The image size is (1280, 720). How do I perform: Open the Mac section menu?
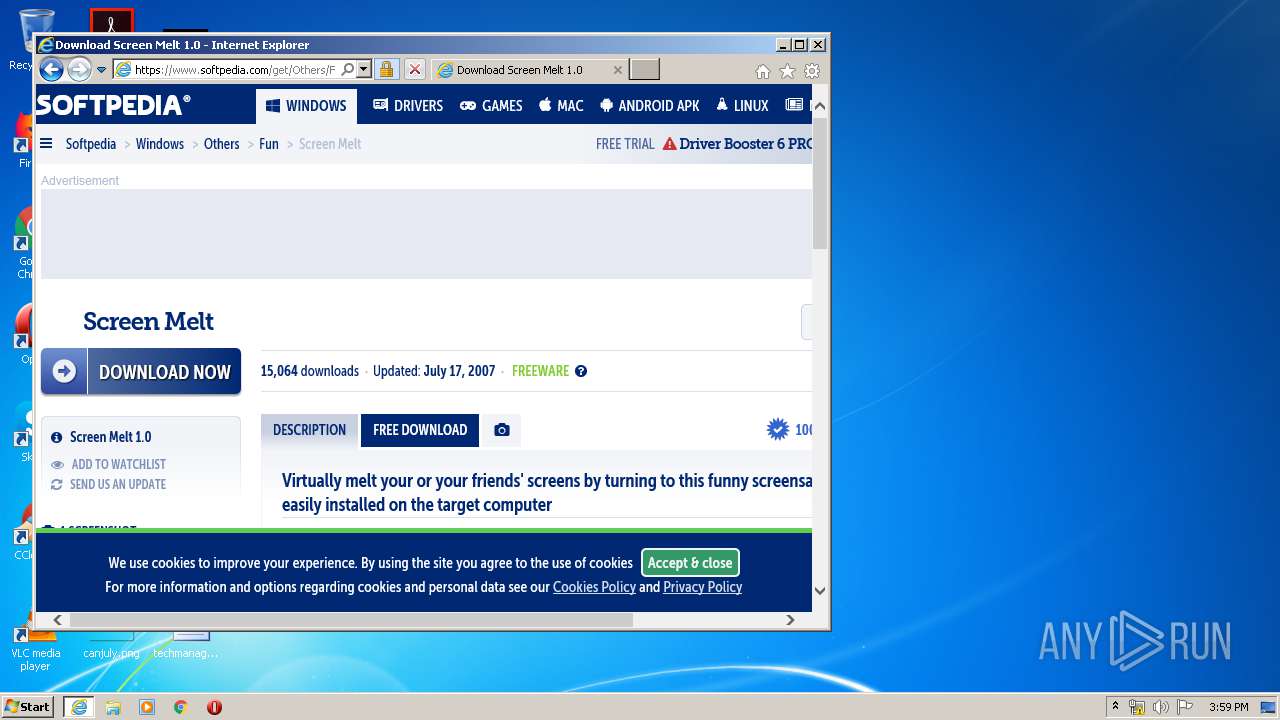561,106
